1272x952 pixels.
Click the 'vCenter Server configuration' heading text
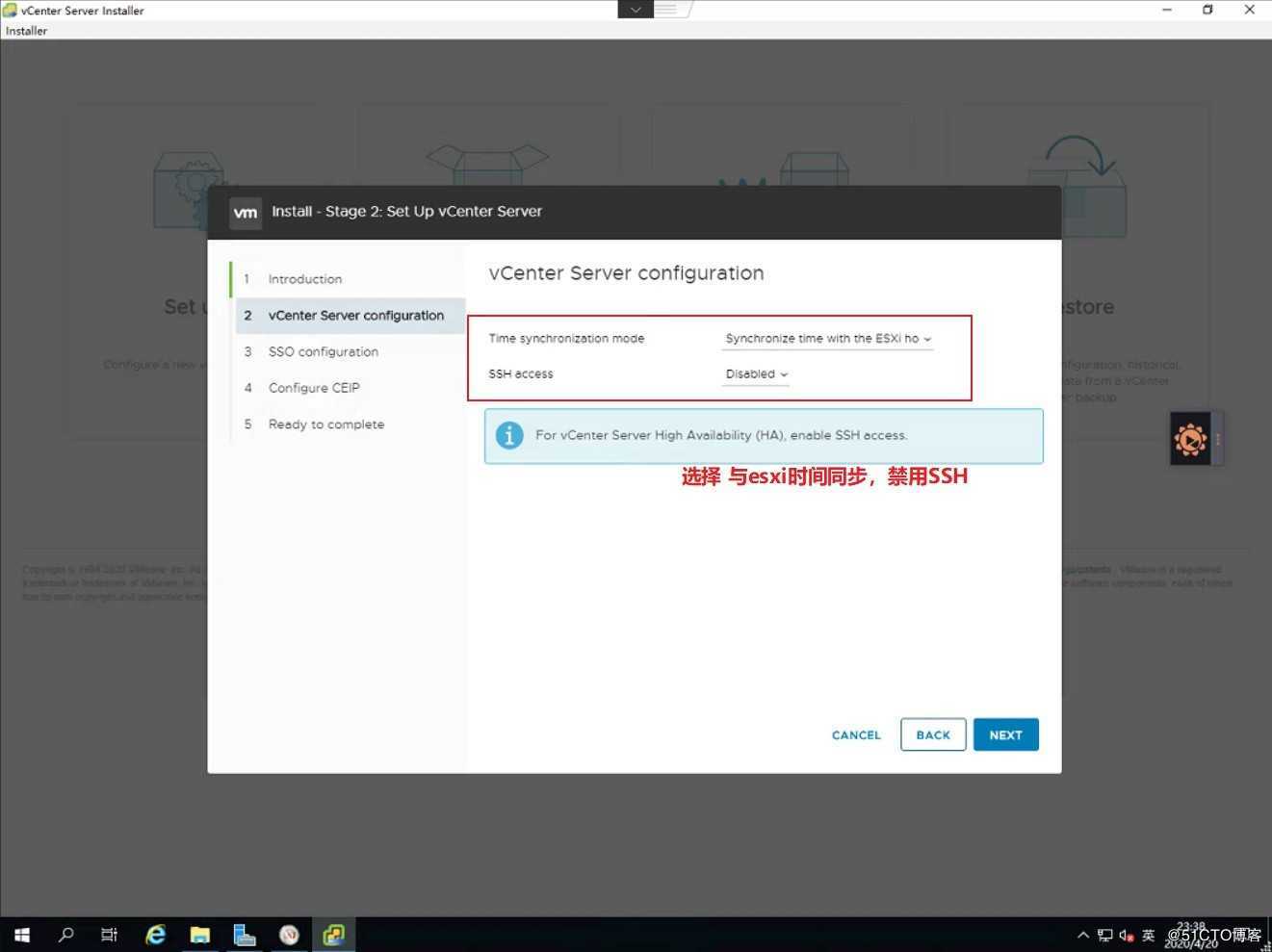coord(626,273)
